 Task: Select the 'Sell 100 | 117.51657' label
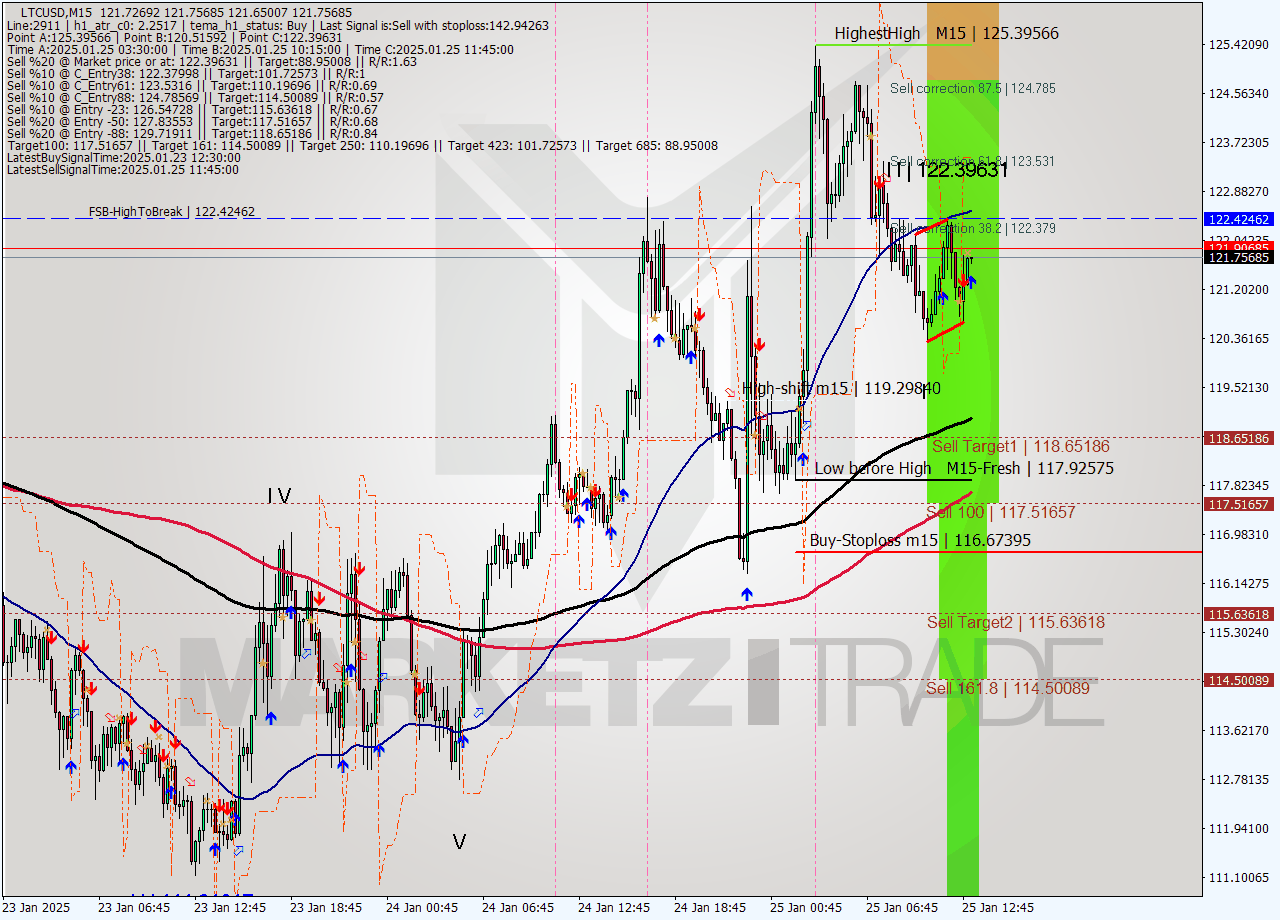click(1000, 512)
